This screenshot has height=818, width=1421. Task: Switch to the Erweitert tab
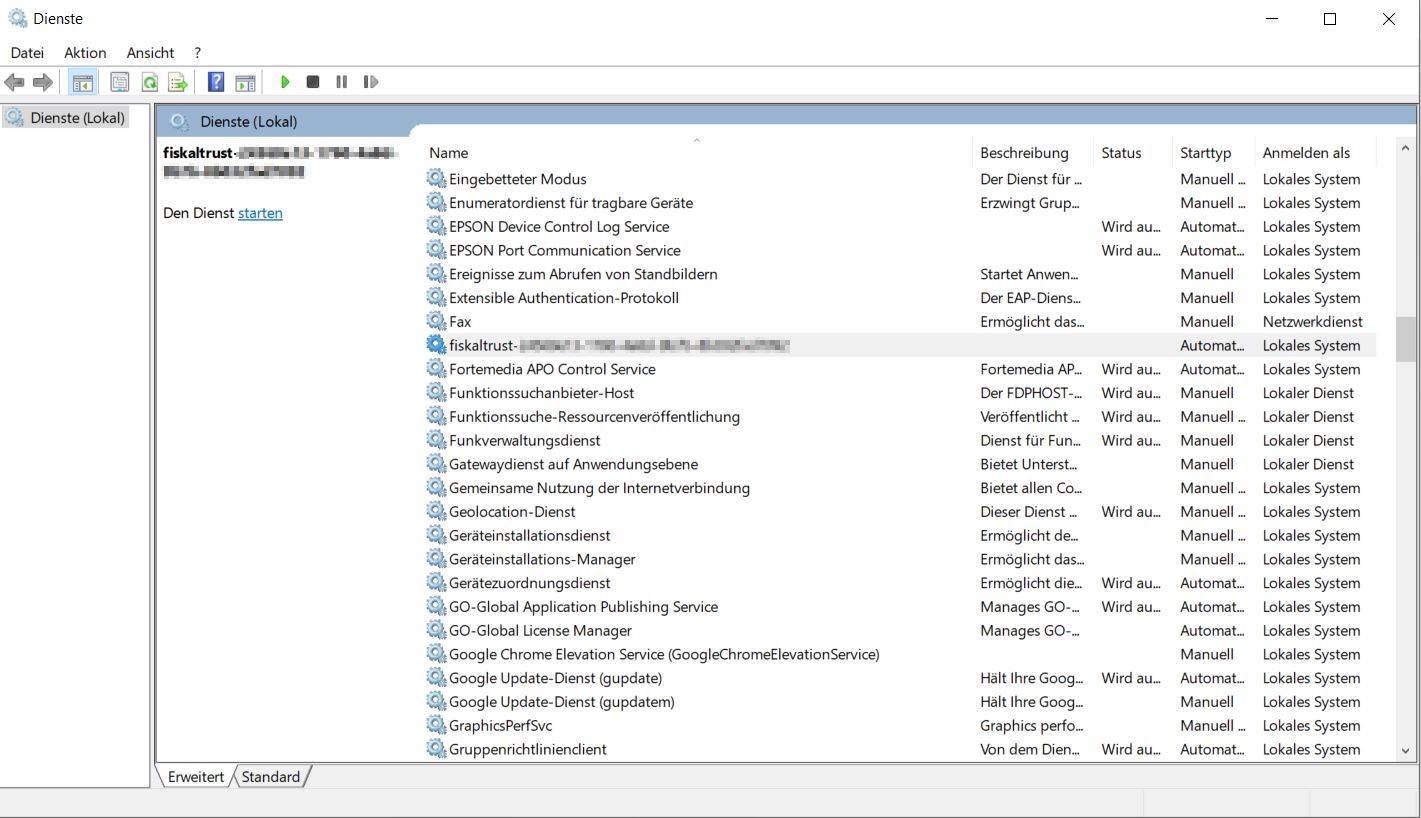click(x=196, y=776)
